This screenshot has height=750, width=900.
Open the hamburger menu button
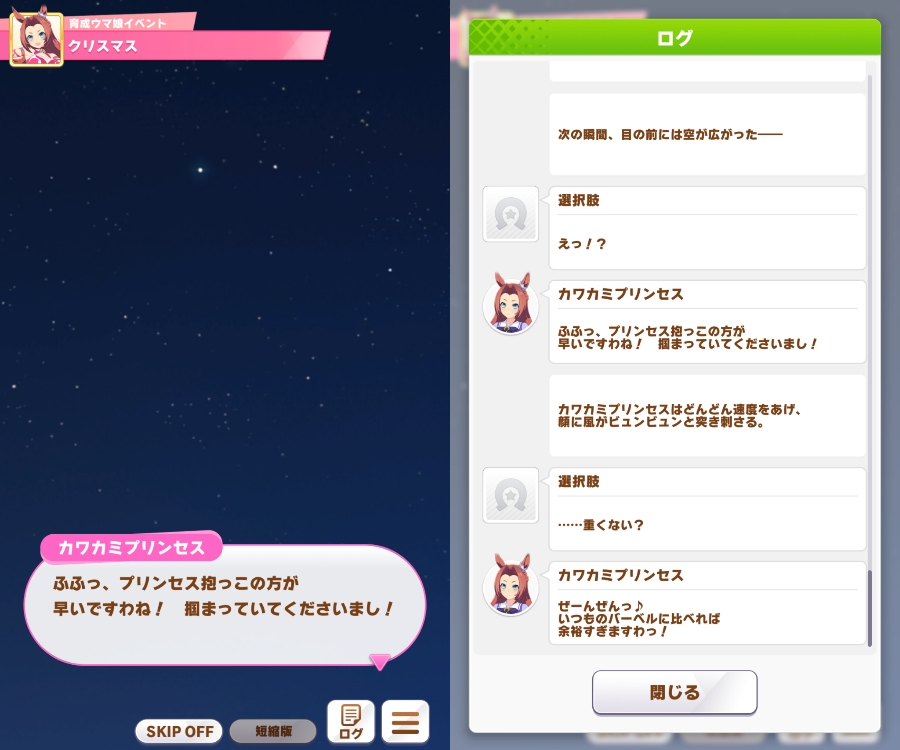click(x=405, y=721)
